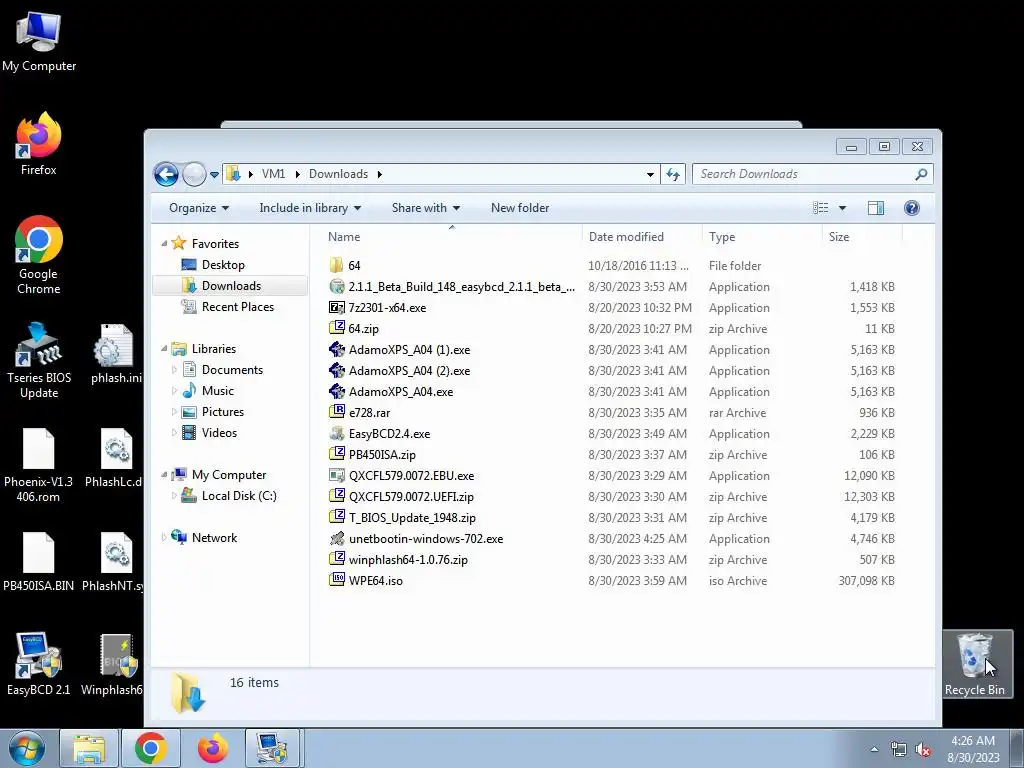This screenshot has height=768, width=1024.
Task: Show hidden tray icons arrow
Action: pyautogui.click(x=874, y=750)
